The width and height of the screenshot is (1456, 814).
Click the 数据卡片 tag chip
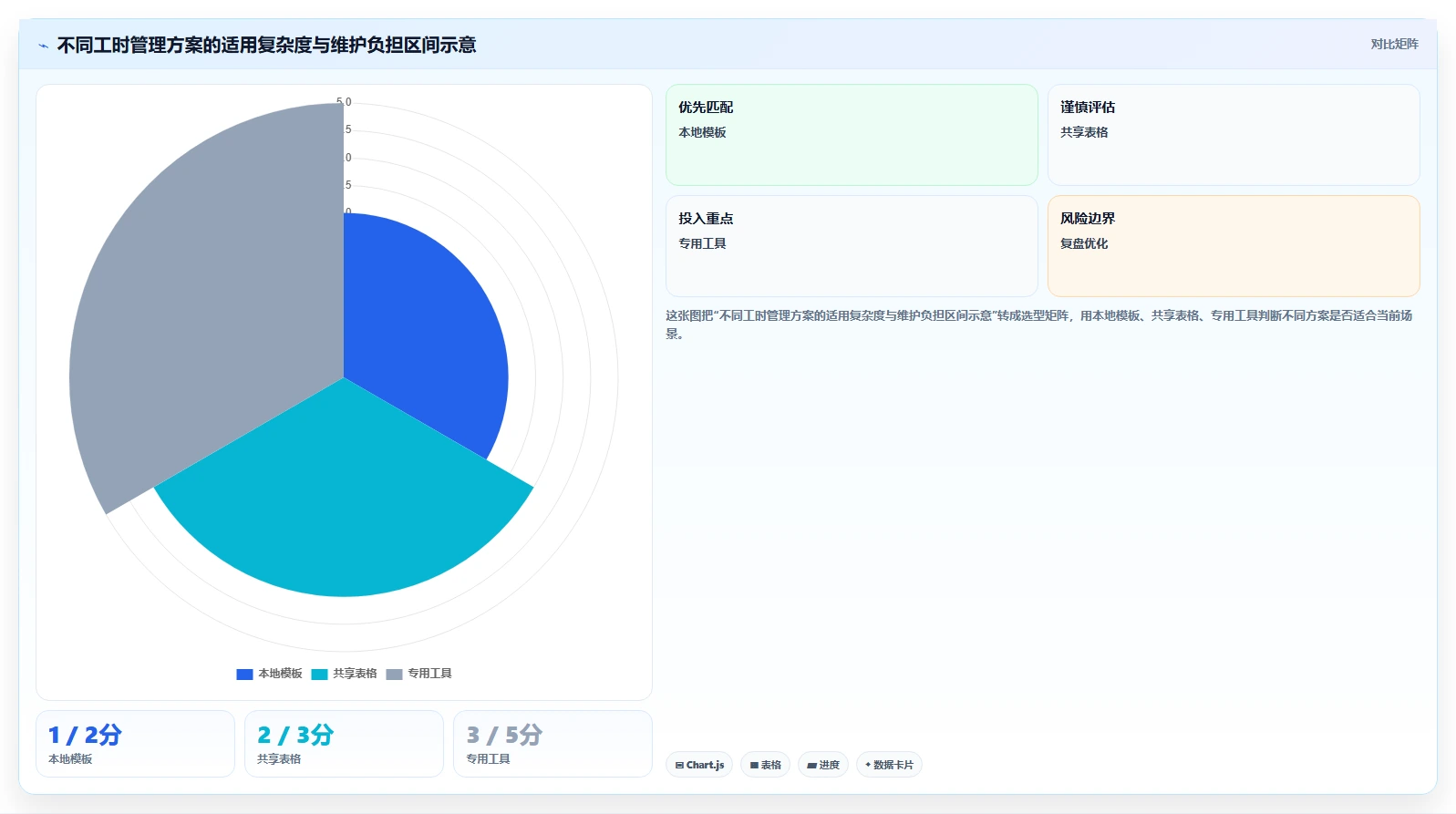click(x=889, y=765)
